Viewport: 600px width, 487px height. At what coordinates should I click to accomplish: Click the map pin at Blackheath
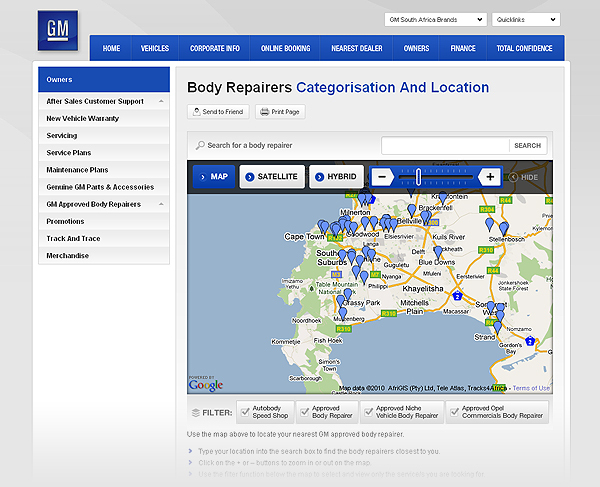point(439,253)
